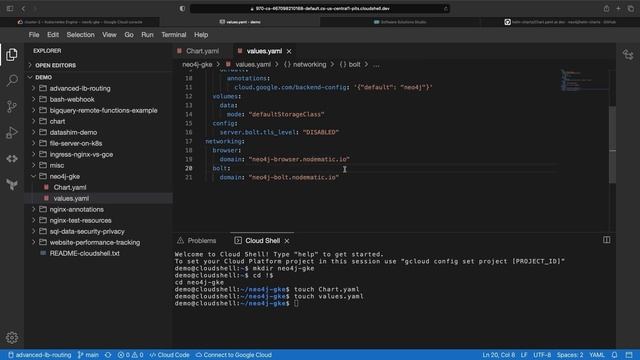Collapse the neo4j-gke folder
The image size is (640, 360).
click(64, 176)
